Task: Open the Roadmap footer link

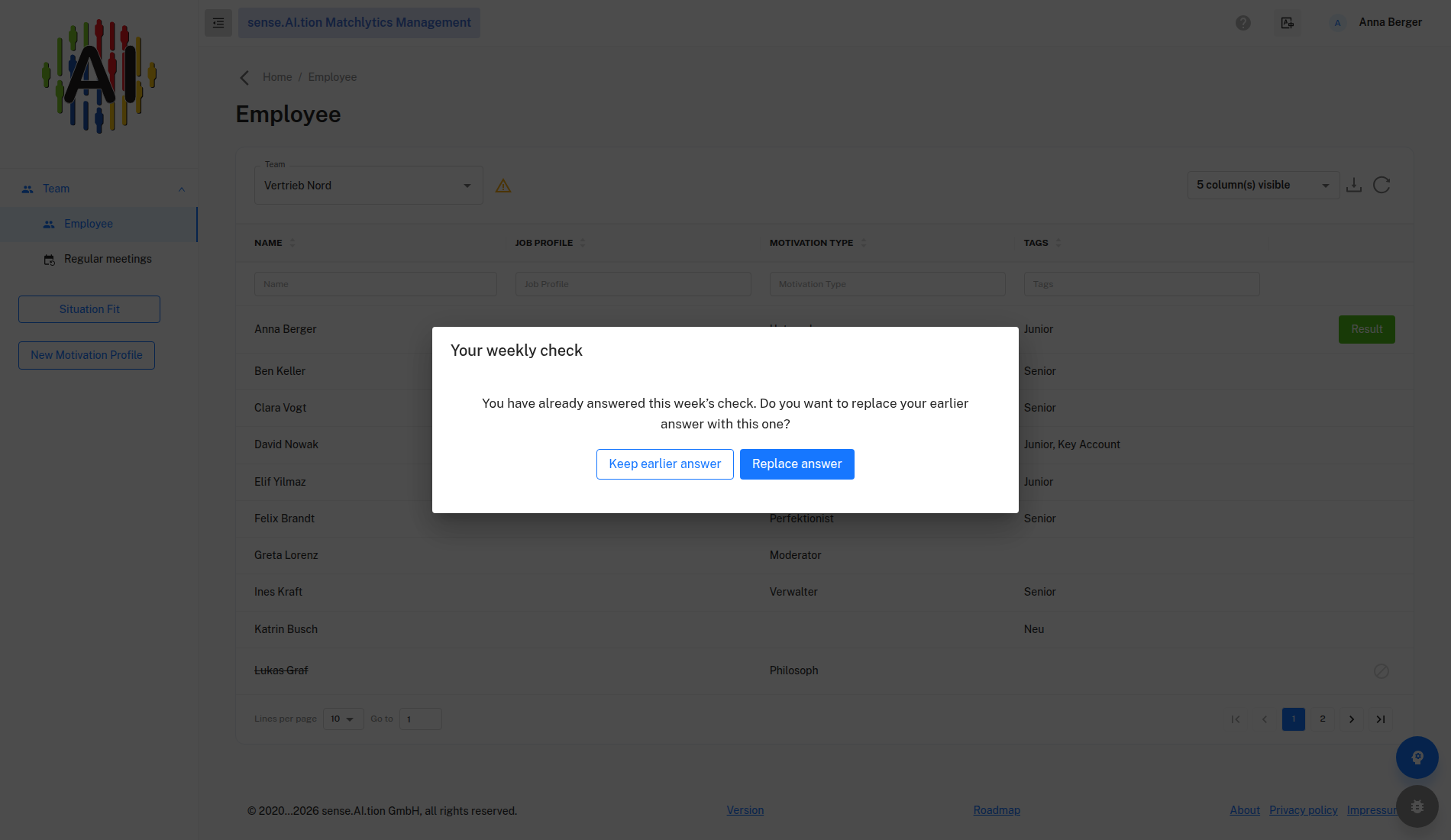Action: click(x=997, y=810)
